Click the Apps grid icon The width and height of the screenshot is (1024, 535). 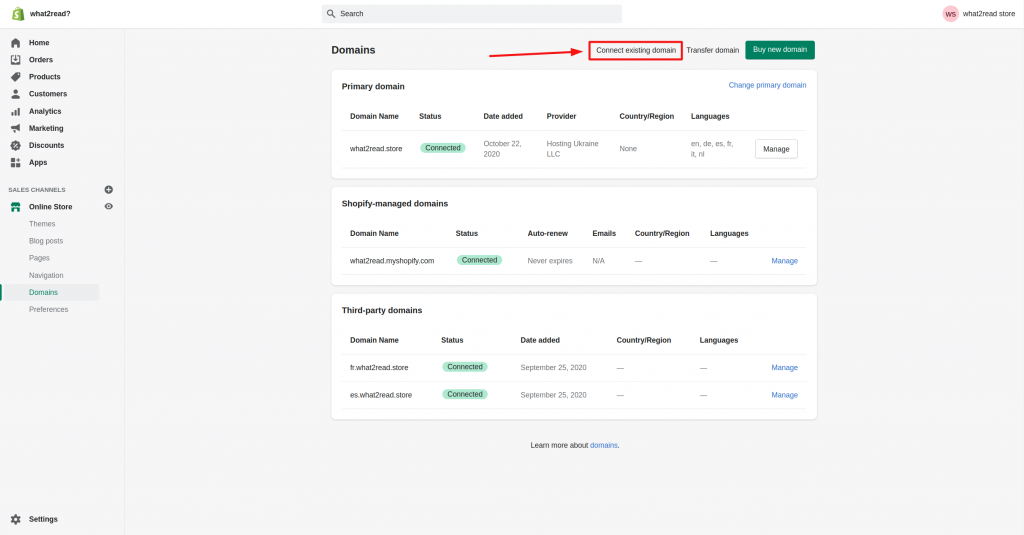coord(16,162)
